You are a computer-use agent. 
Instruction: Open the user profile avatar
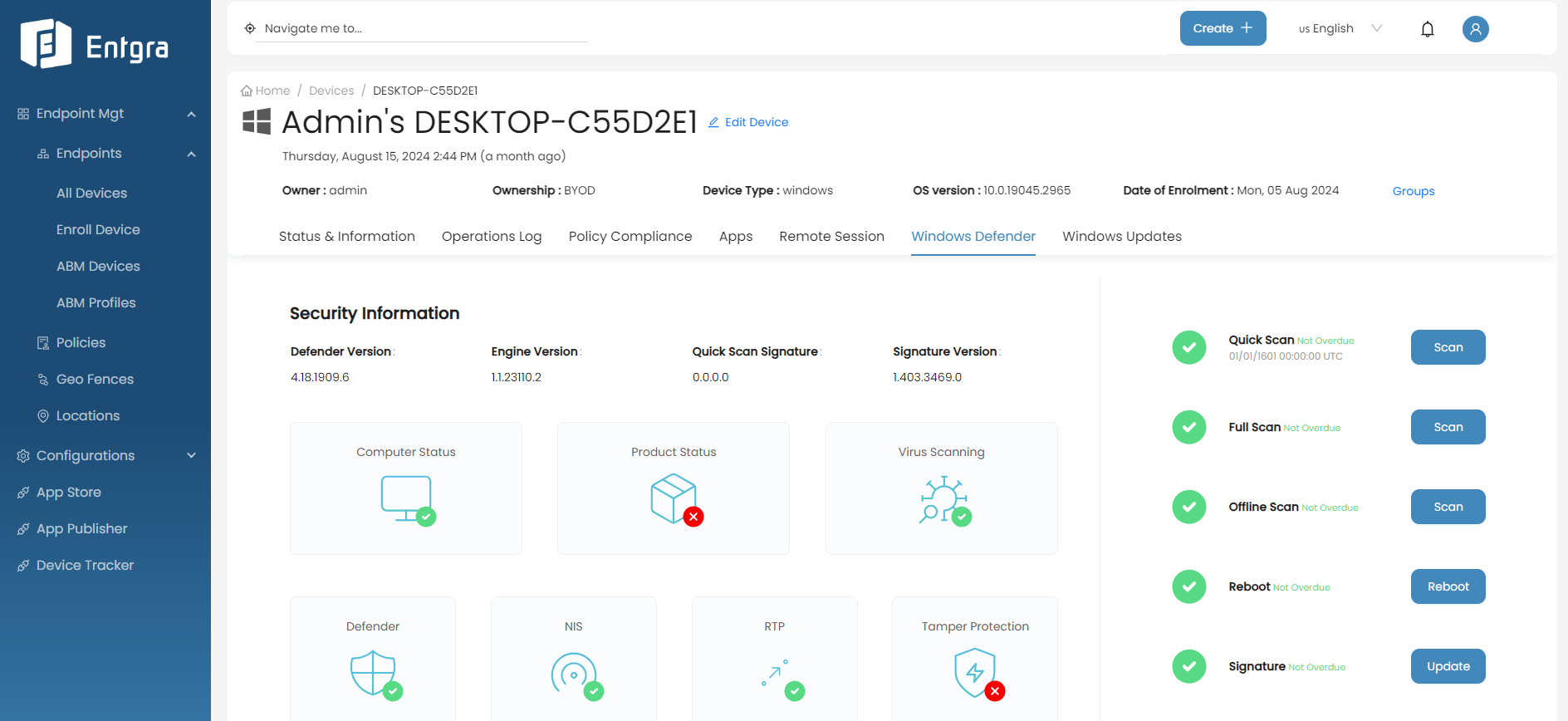point(1476,29)
